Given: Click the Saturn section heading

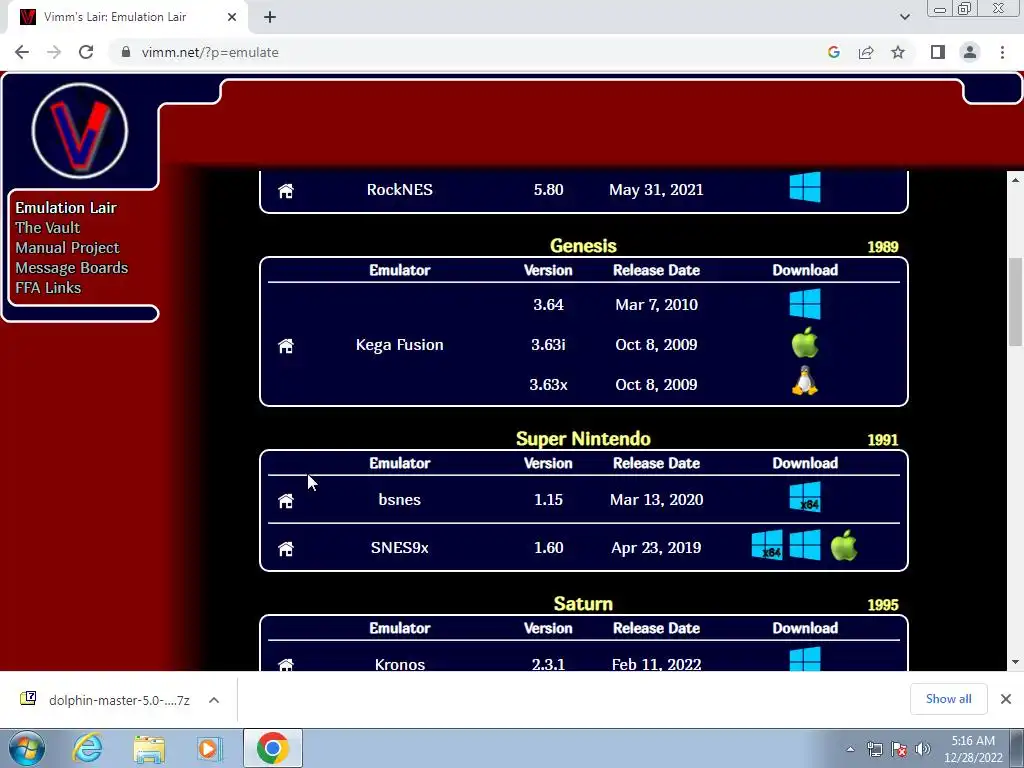Looking at the screenshot, I should [x=583, y=603].
